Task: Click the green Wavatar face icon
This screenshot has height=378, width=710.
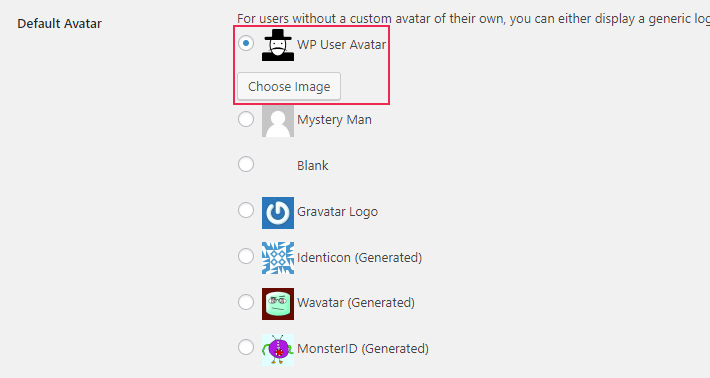Action: coord(278,304)
